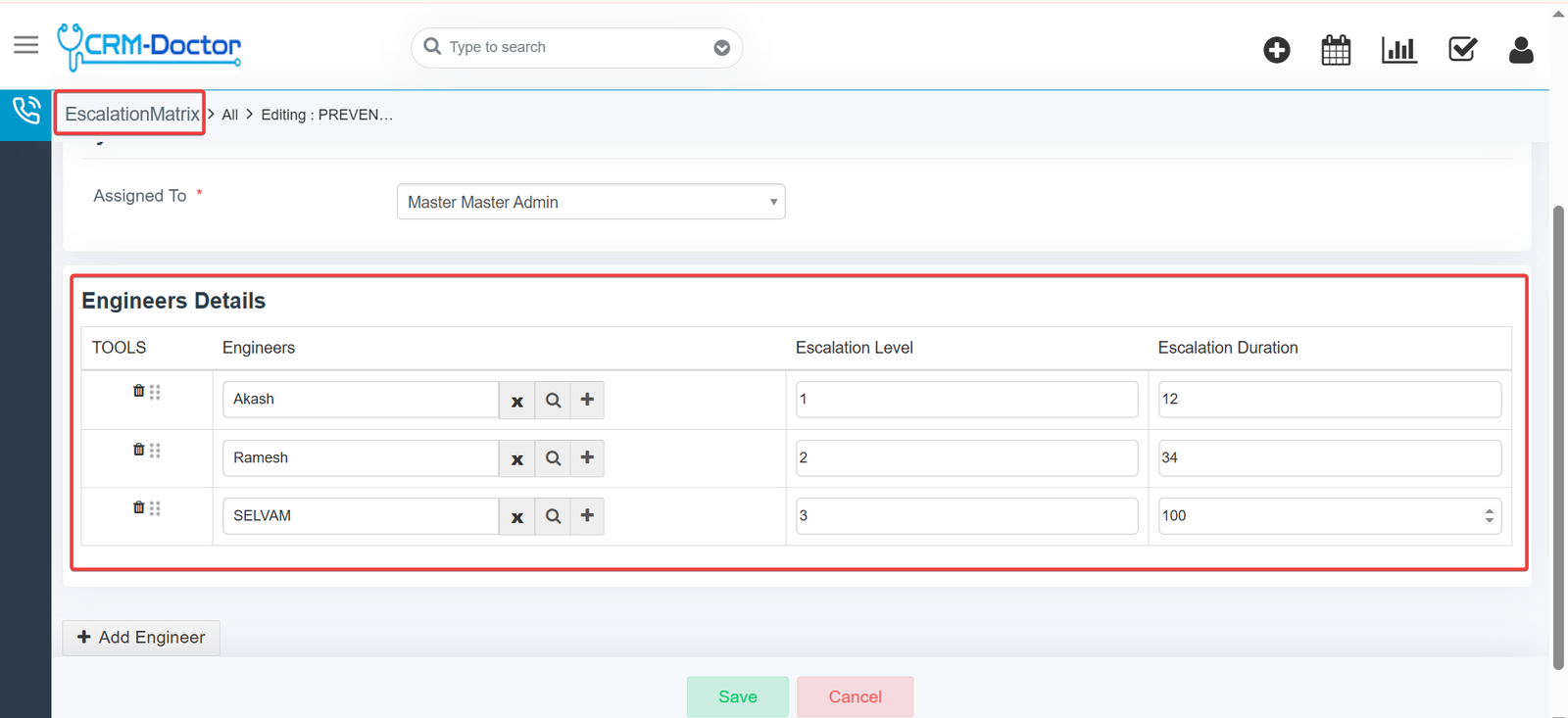The width and height of the screenshot is (1568, 718).
Task: Open the All breadcrumb link
Action: (x=229, y=115)
